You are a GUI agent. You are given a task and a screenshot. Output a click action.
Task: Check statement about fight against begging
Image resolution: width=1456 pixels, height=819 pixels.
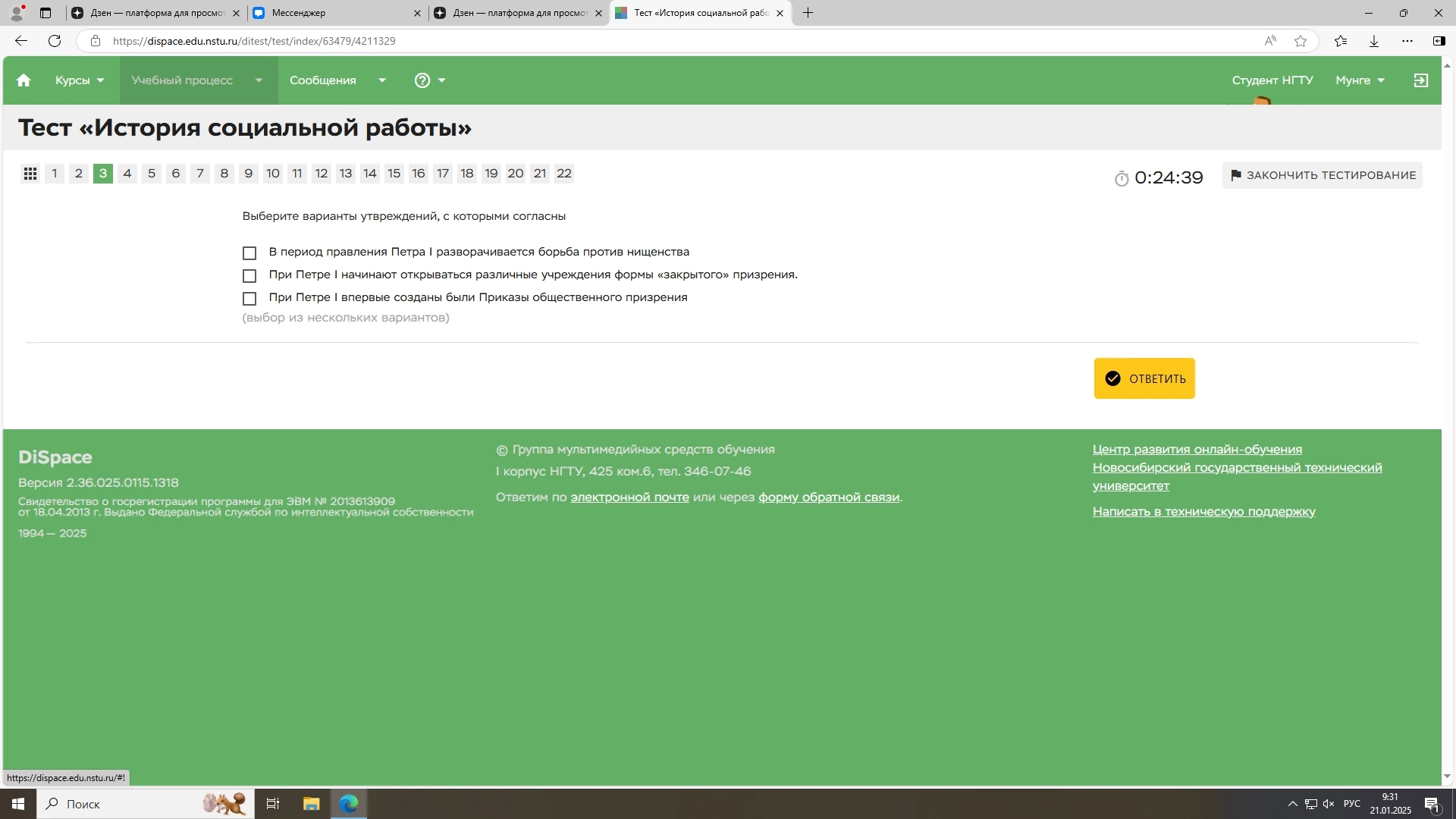pyautogui.click(x=249, y=253)
